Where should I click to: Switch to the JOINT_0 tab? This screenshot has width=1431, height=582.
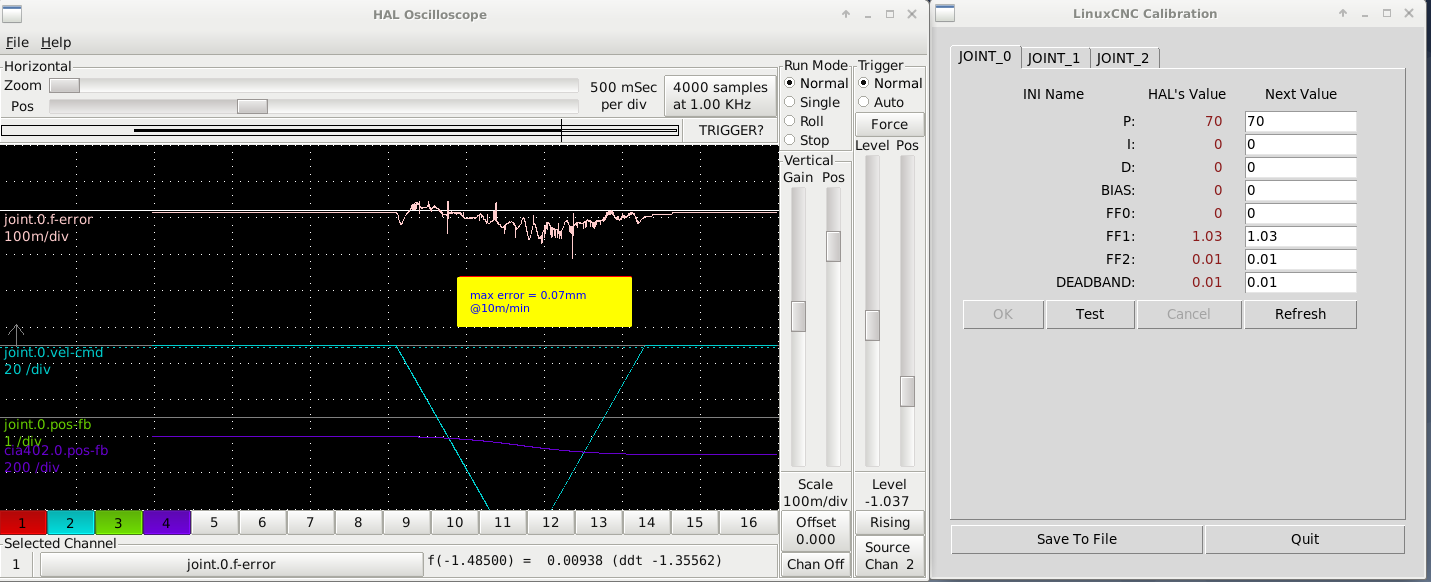tap(985, 56)
